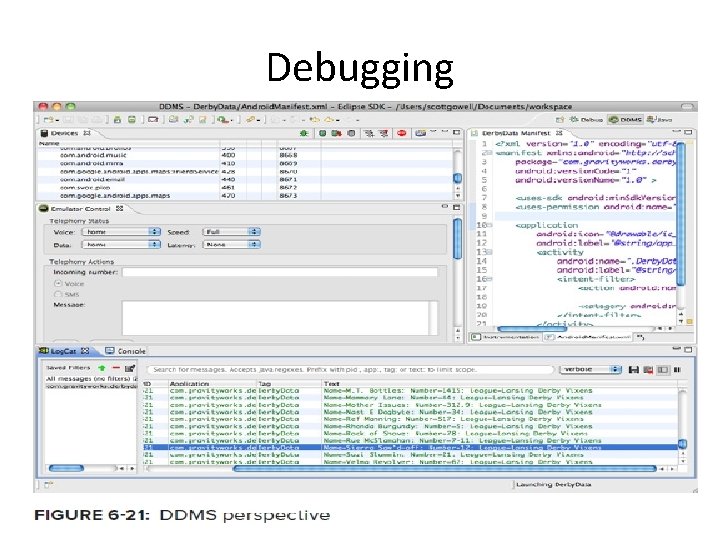Click the Android Virtual Device Manager icon
Viewport: 720px width, 540px height.
[x=132, y=119]
